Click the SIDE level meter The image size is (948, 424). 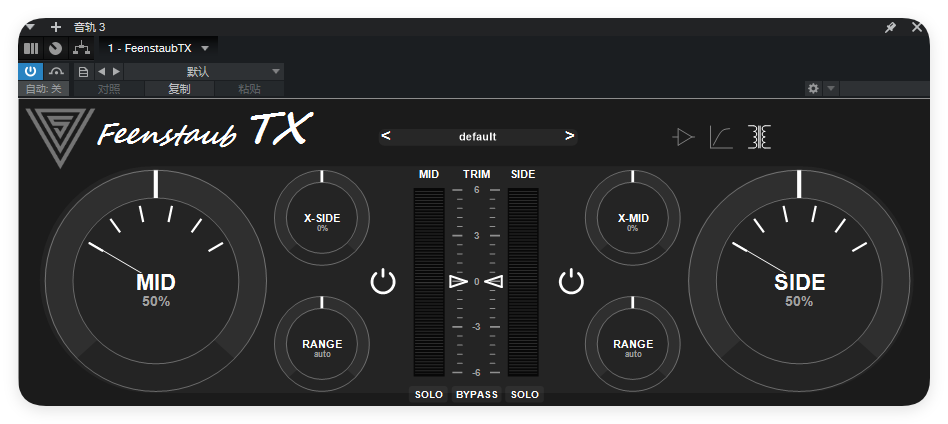click(524, 282)
